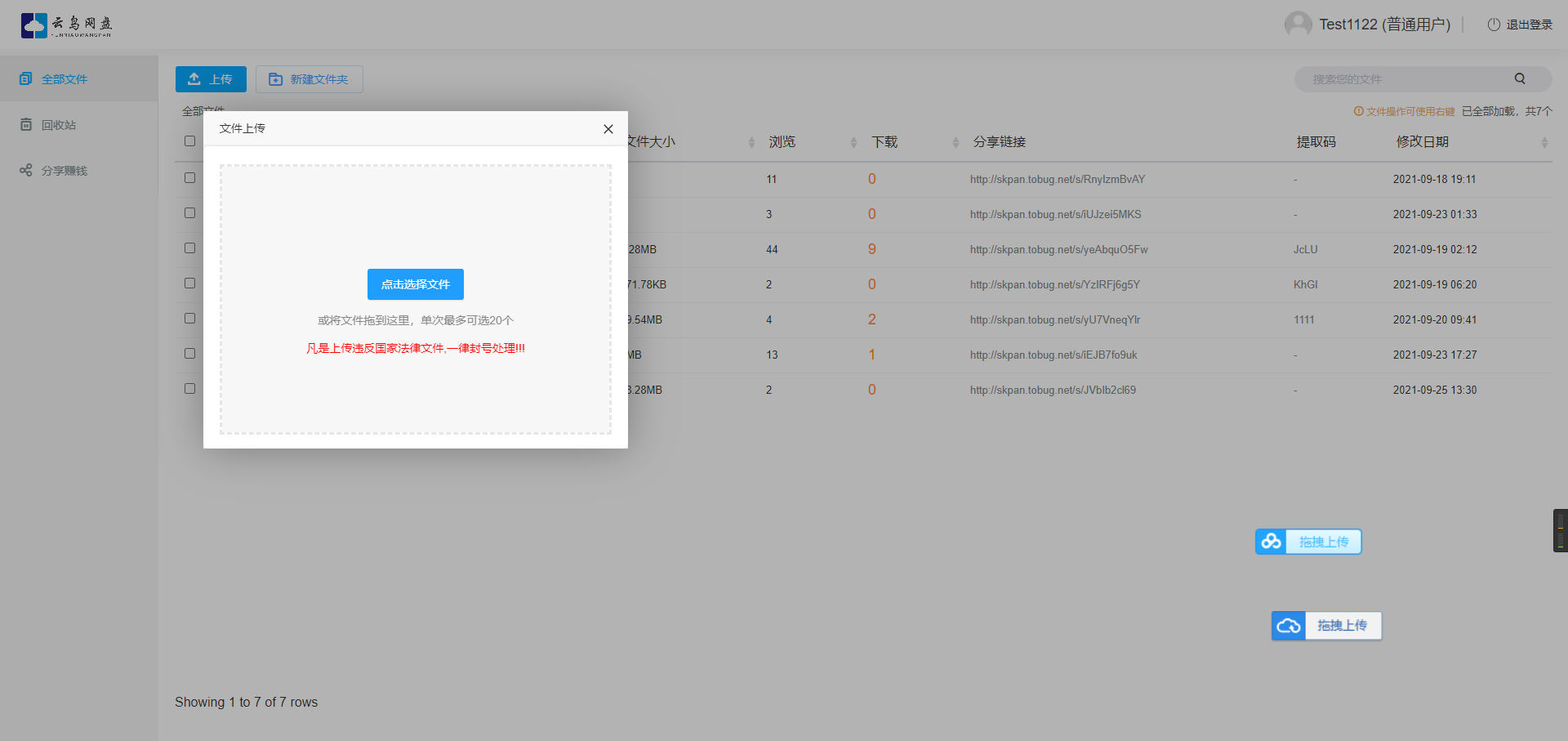Click the 点击选择文件 upload button
This screenshot has height=741, width=1568.
click(x=415, y=284)
